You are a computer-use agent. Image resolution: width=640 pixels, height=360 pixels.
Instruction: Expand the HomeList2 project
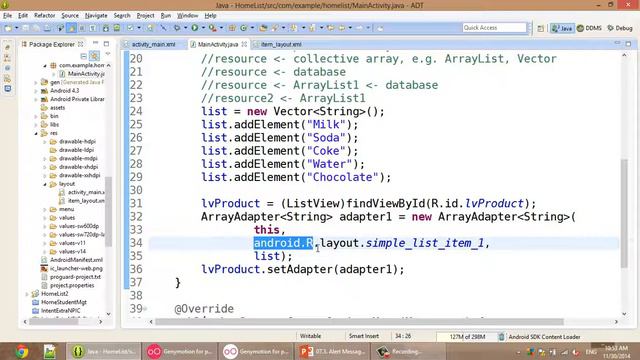point(27,294)
